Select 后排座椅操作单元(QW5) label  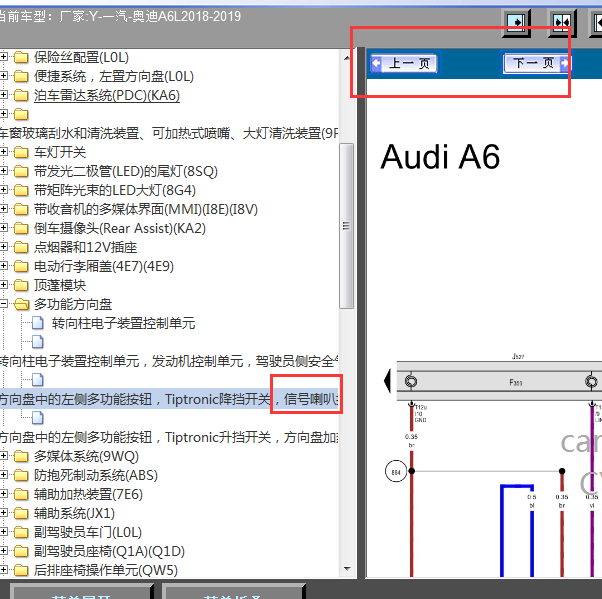tap(106, 570)
